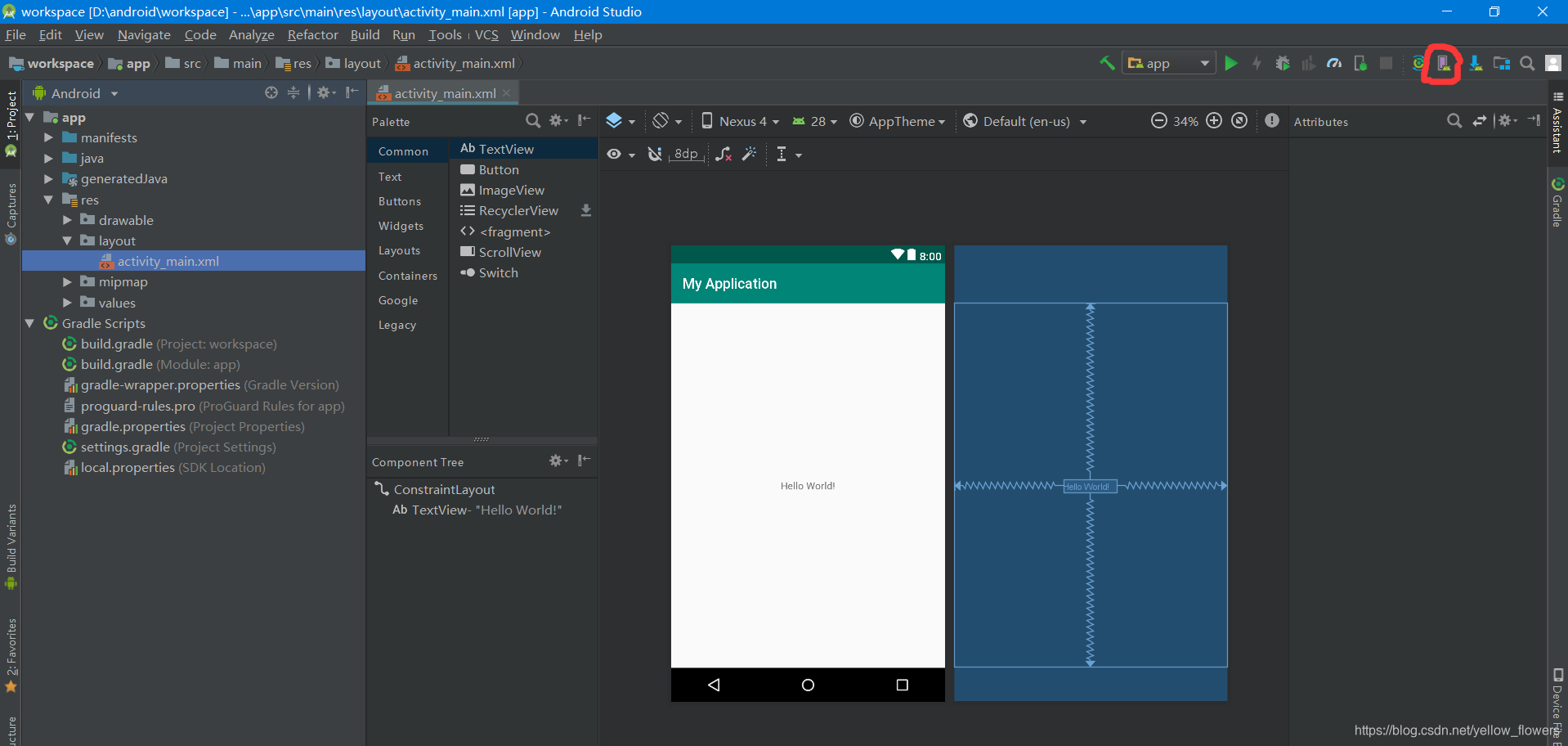Viewport: 1568px width, 746px height.
Task: Toggle autoconnect magnet icon
Action: coord(655,154)
